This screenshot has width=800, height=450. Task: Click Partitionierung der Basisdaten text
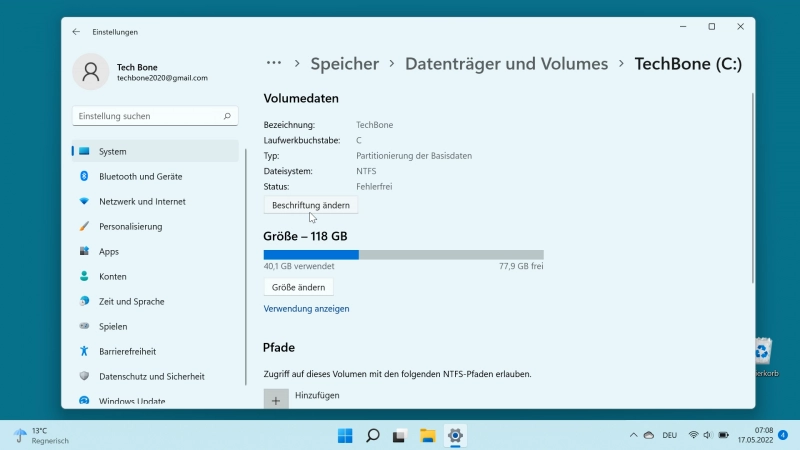(414, 156)
